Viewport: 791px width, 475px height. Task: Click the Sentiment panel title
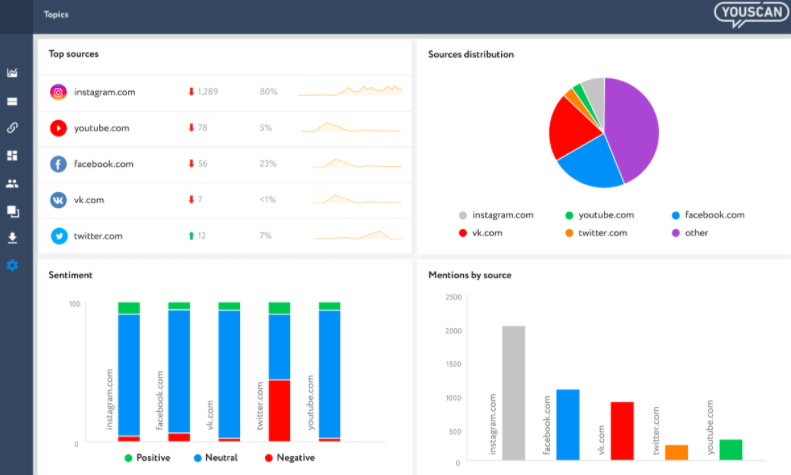coord(71,275)
